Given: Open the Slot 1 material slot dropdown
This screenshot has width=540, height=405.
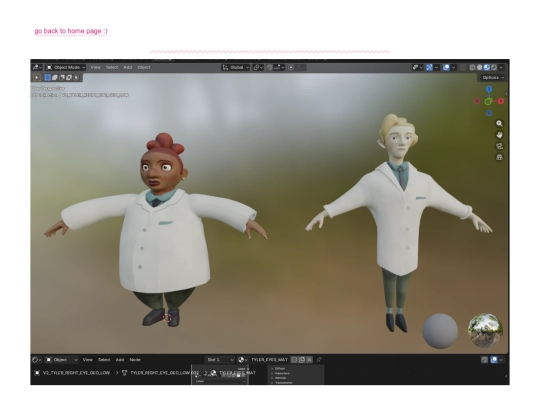Looking at the screenshot, I should coord(220,360).
